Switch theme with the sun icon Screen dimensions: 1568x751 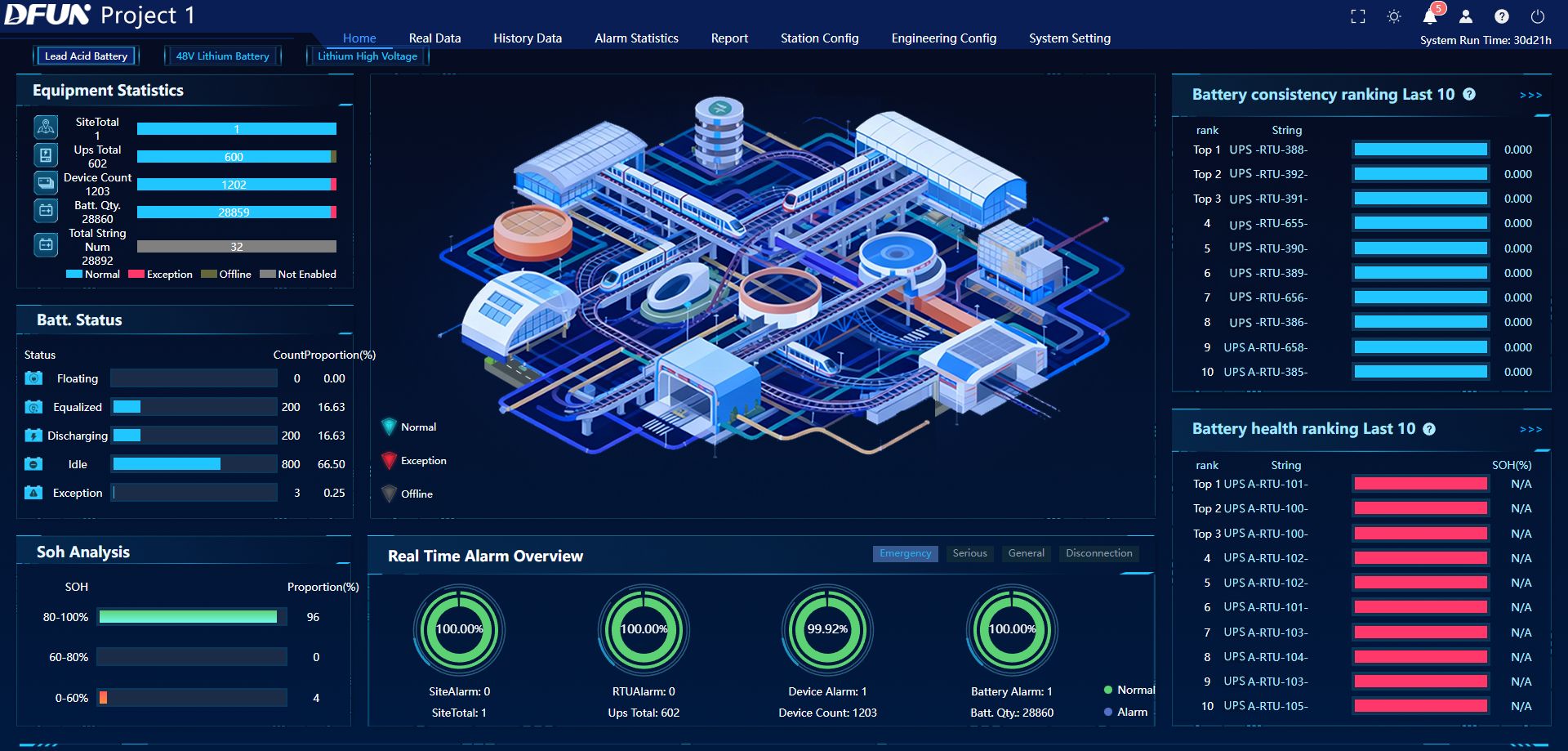(x=1394, y=16)
